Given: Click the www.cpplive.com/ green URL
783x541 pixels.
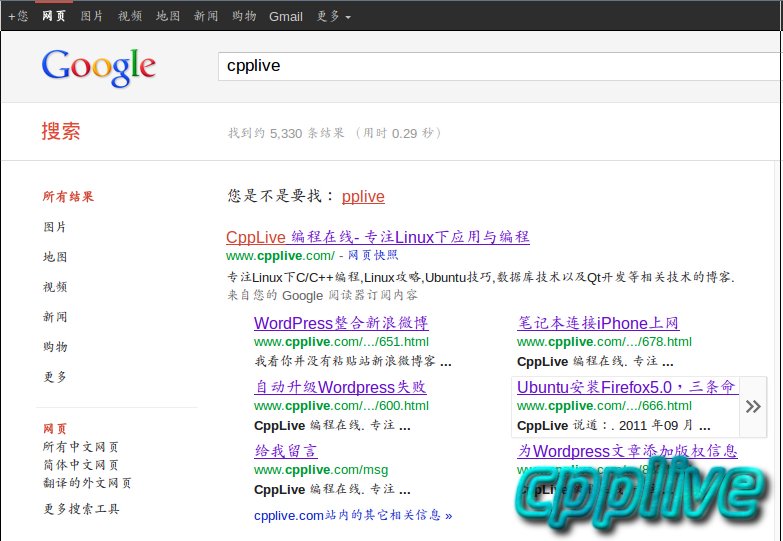Looking at the screenshot, I should [280, 256].
